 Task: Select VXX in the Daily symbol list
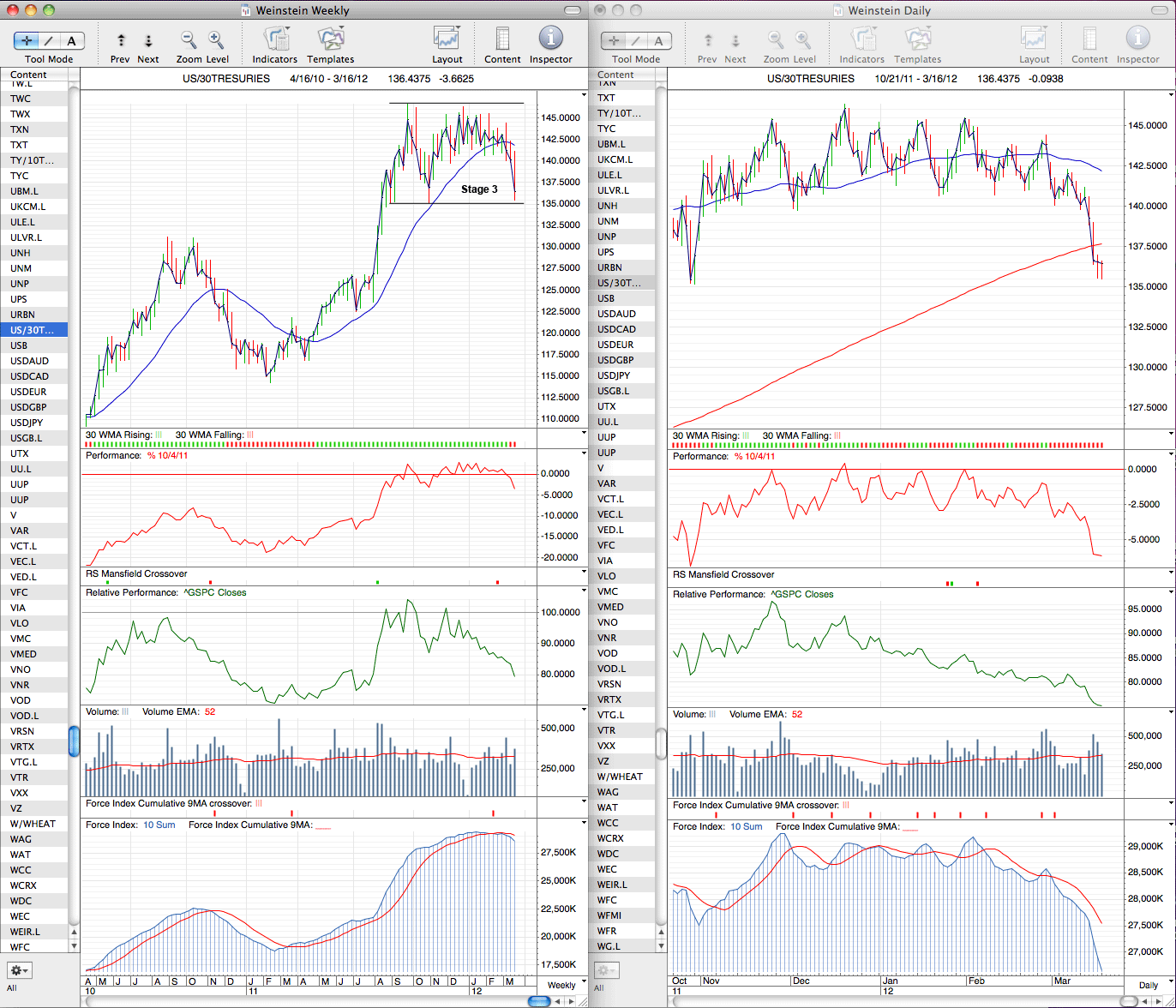(625, 746)
